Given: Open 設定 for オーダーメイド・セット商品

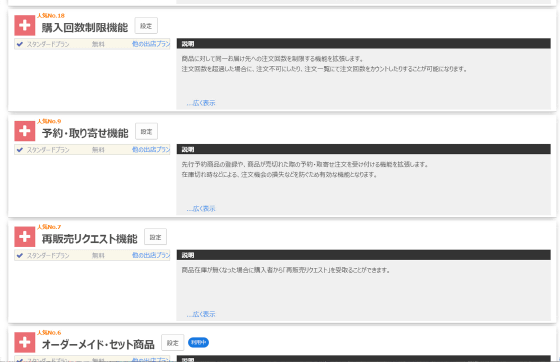Looking at the screenshot, I should click(x=172, y=343).
